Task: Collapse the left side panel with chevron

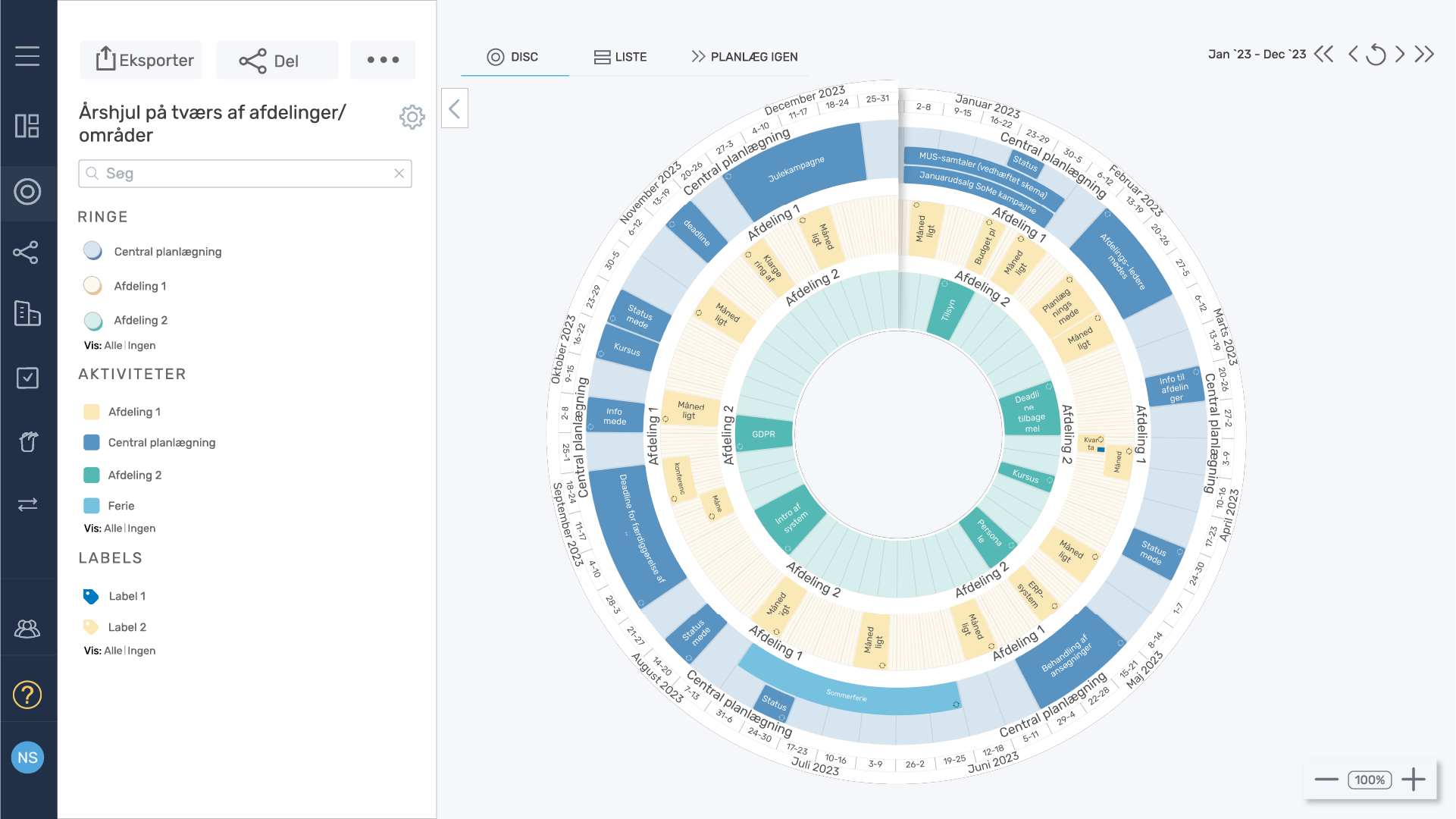Action: (455, 108)
